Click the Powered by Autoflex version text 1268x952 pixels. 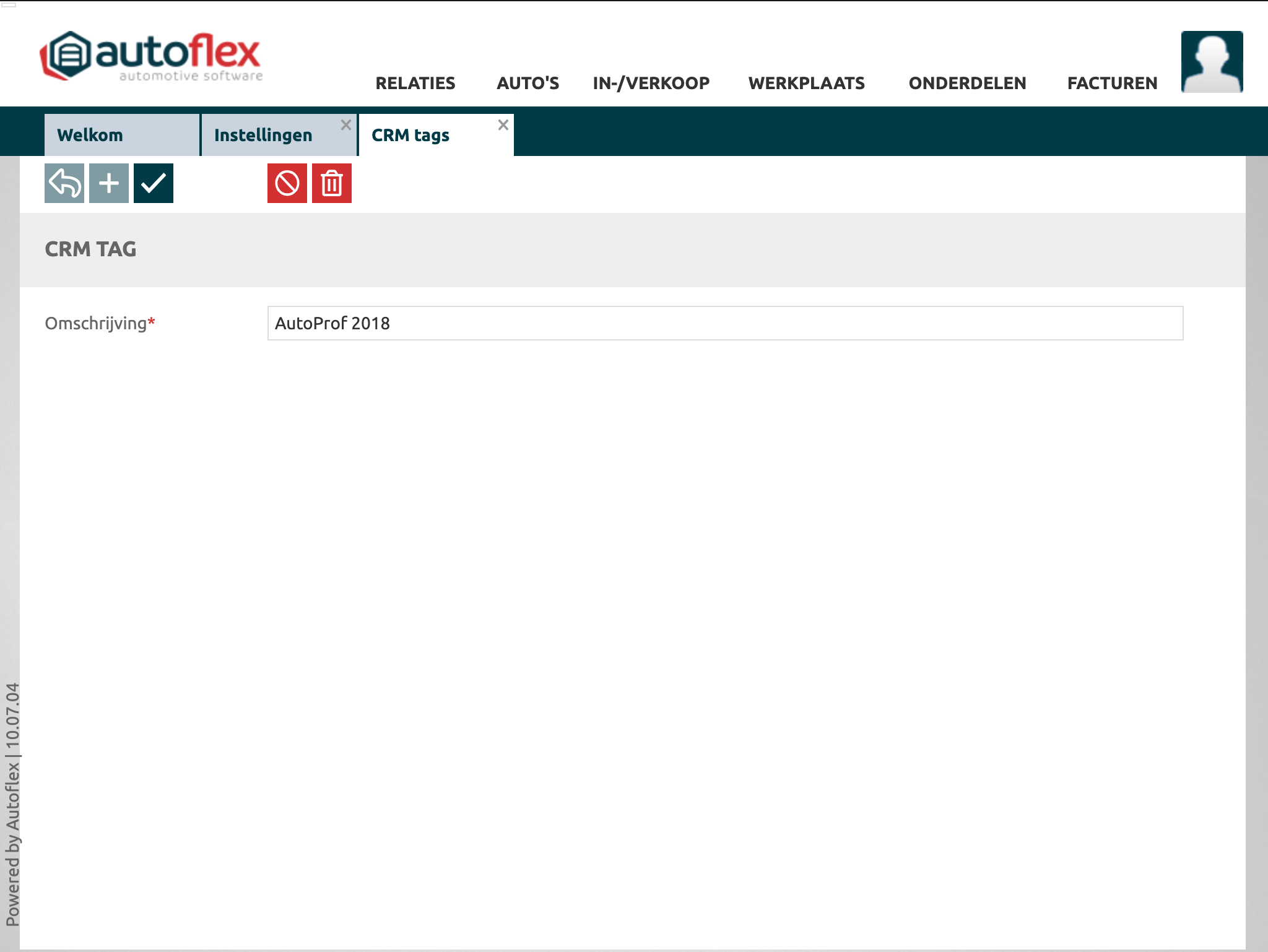tap(12, 805)
